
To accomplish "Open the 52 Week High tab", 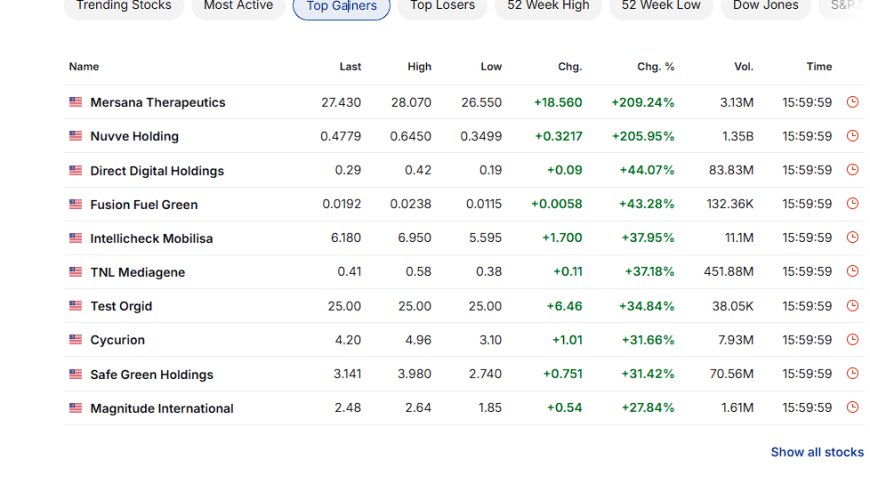I will [x=548, y=6].
